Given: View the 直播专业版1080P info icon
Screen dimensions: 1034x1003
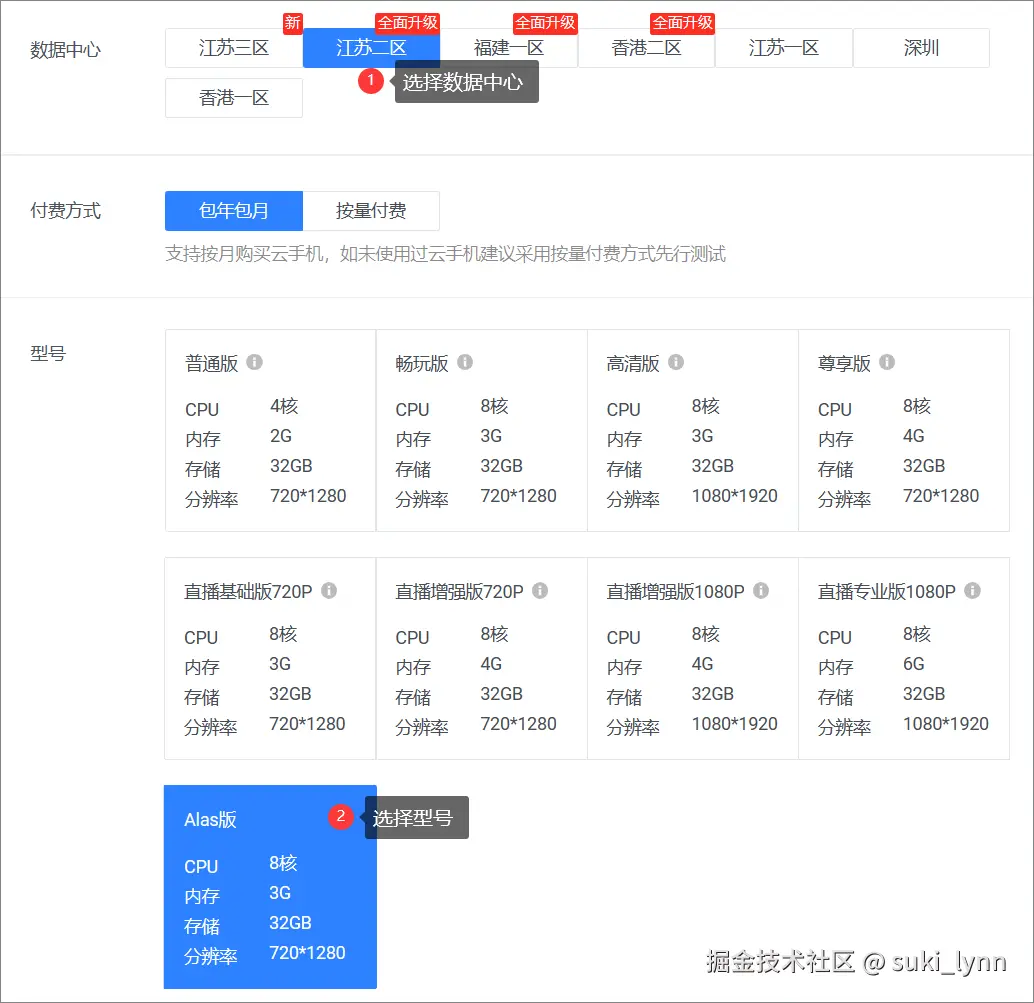Looking at the screenshot, I should pos(971,591).
